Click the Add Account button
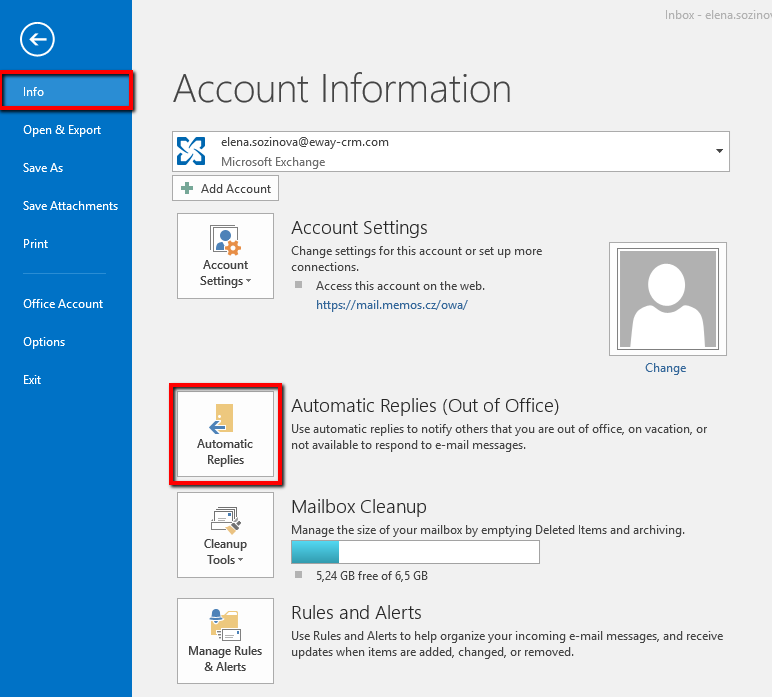 [225, 189]
